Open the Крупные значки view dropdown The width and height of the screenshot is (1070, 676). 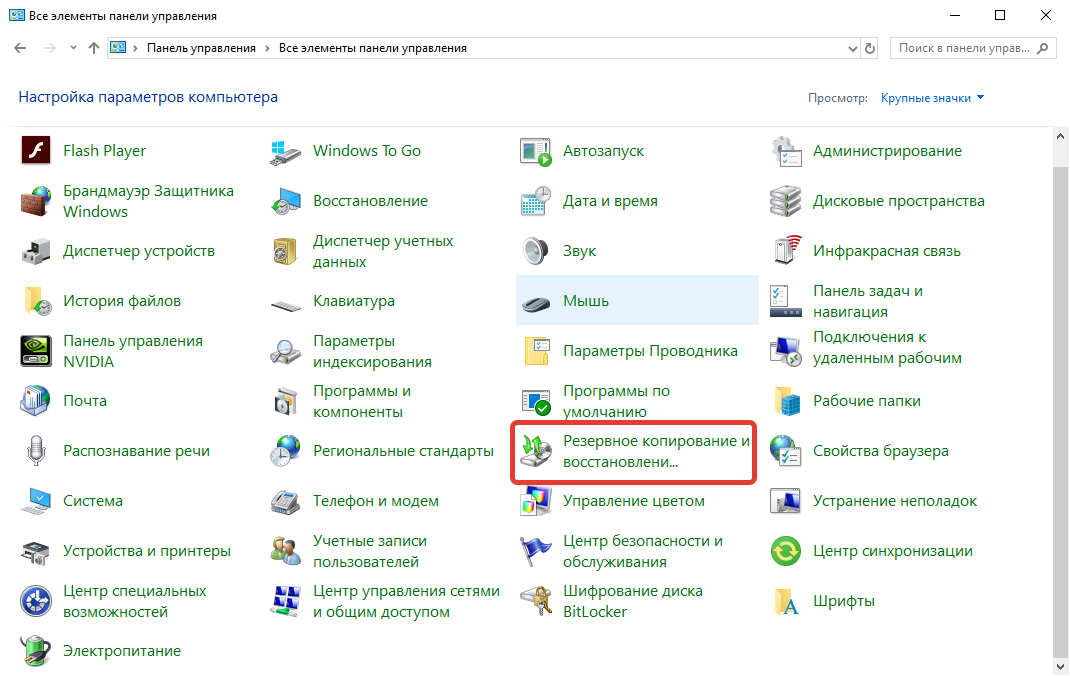pyautogui.click(x=932, y=98)
